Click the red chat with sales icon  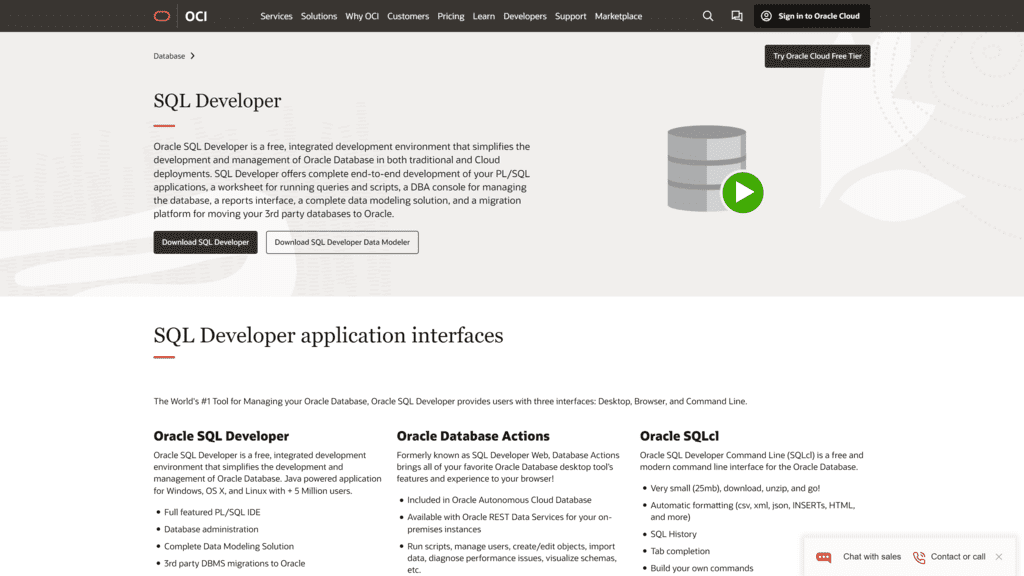824,557
